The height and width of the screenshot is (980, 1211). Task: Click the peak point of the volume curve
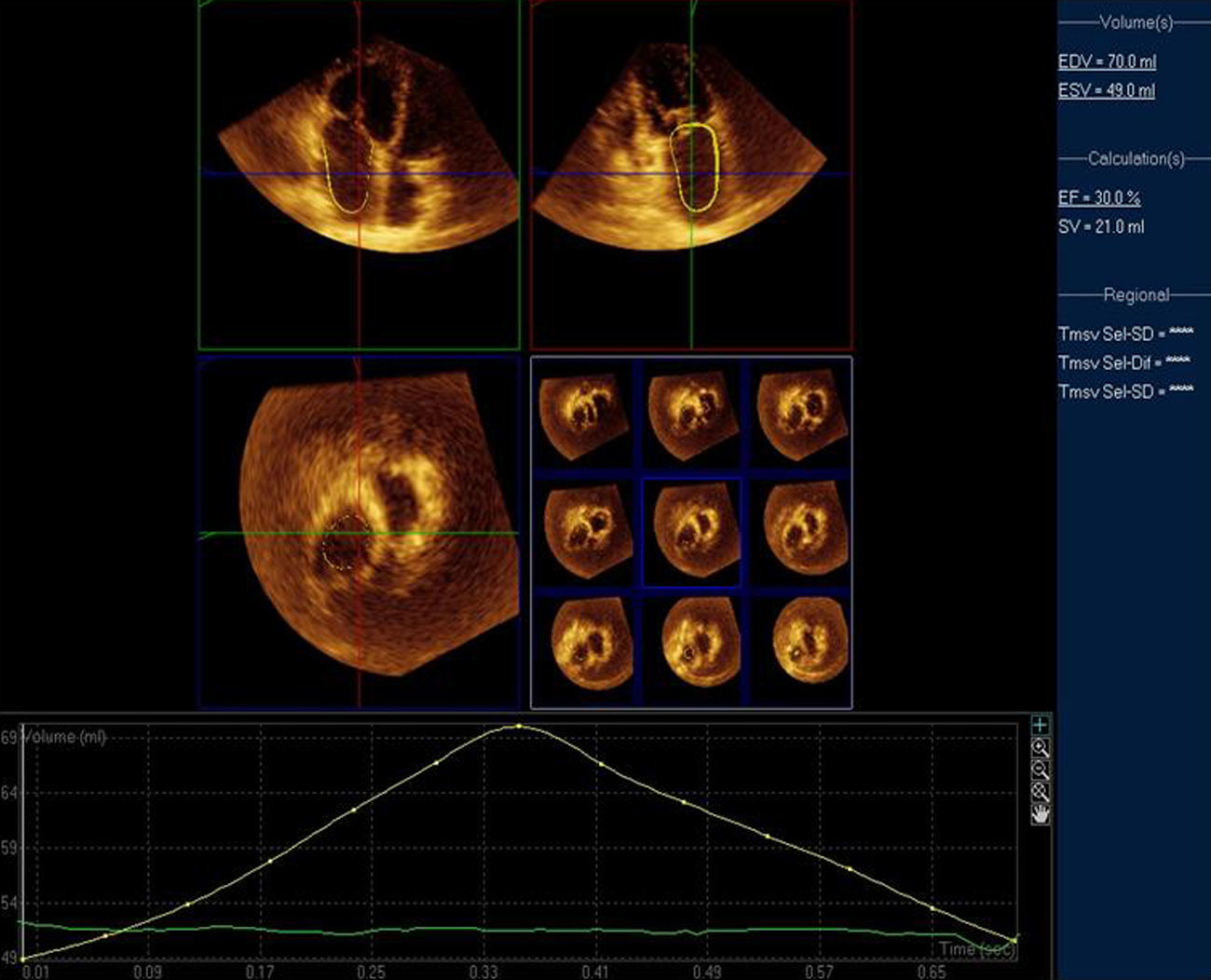click(519, 726)
